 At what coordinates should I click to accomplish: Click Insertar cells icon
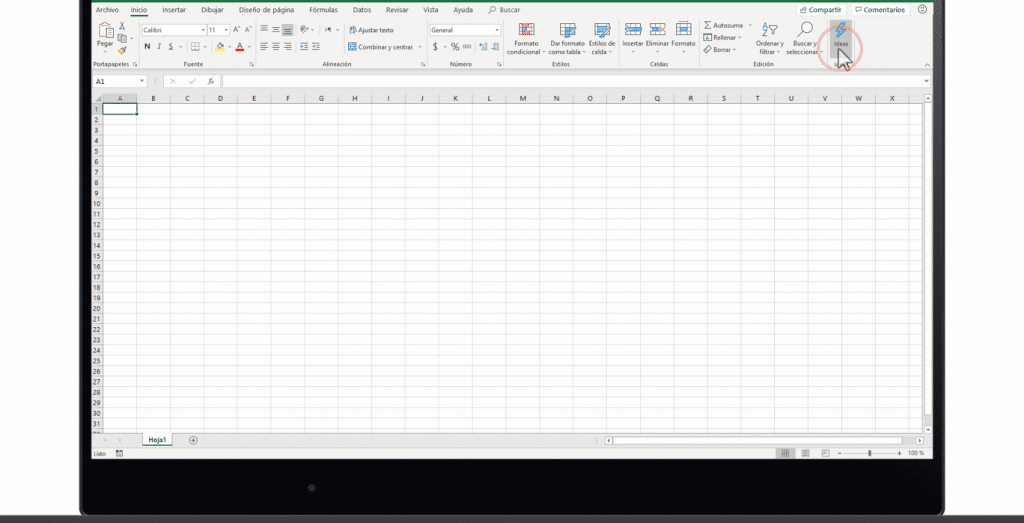[633, 29]
